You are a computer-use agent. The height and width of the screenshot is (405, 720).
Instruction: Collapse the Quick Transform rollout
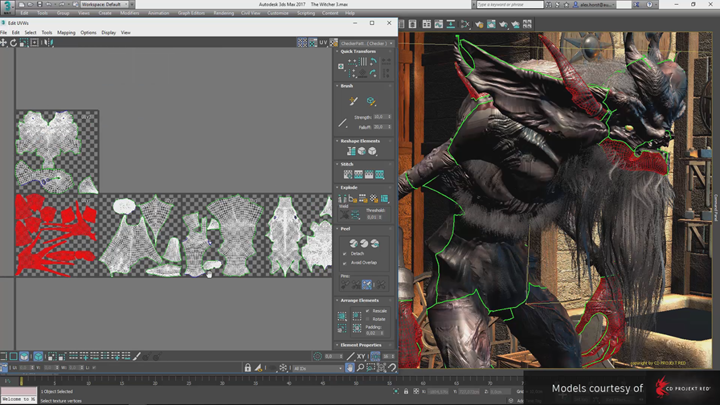[x=337, y=51]
